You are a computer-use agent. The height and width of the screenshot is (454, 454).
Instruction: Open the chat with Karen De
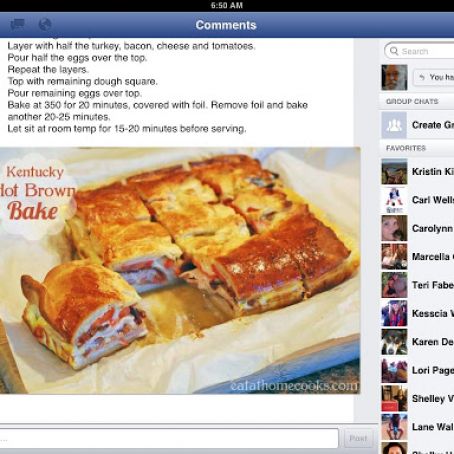(417, 342)
